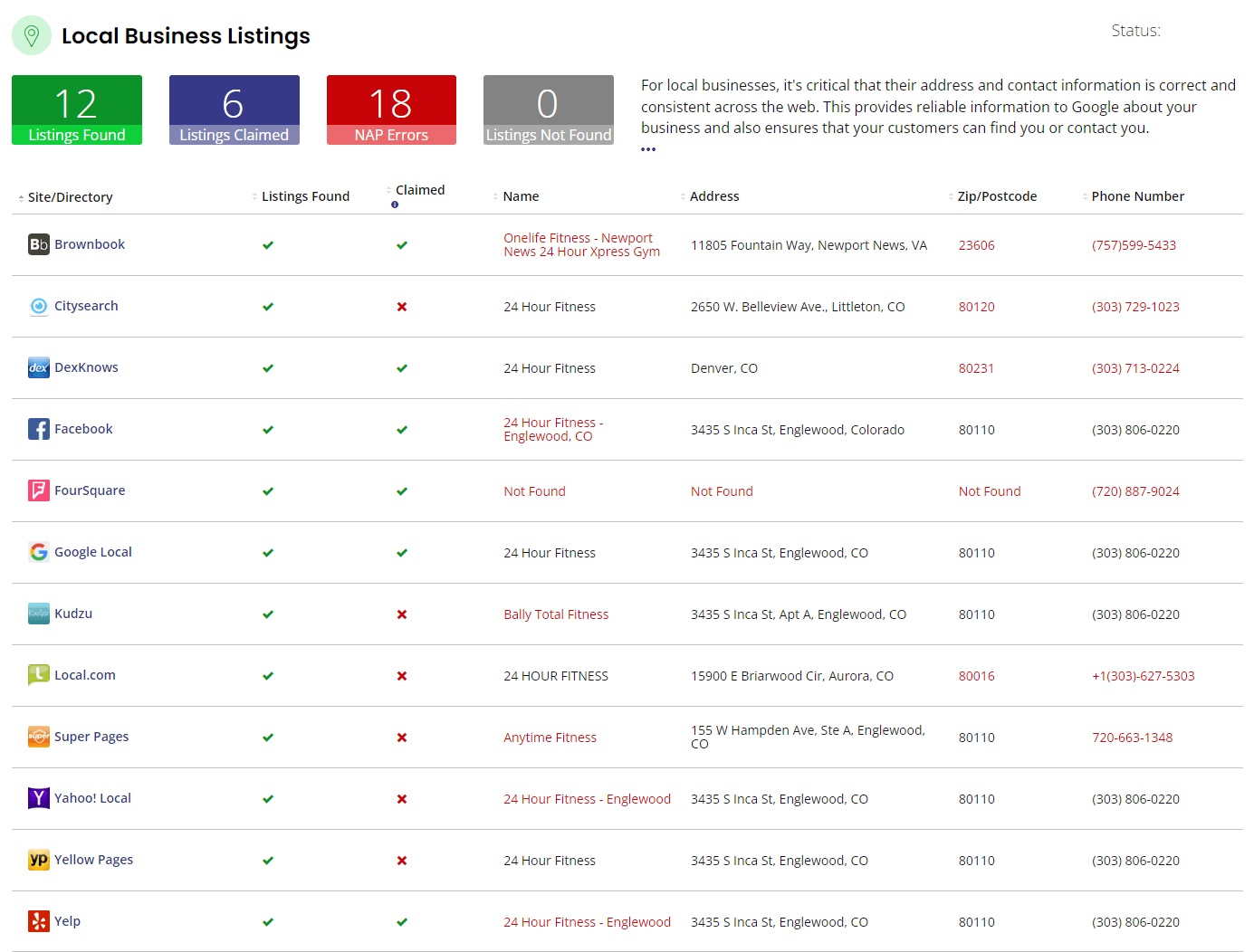Click Citysearch's red unclaimed X mark
This screenshot has height=952, width=1254.
point(402,307)
